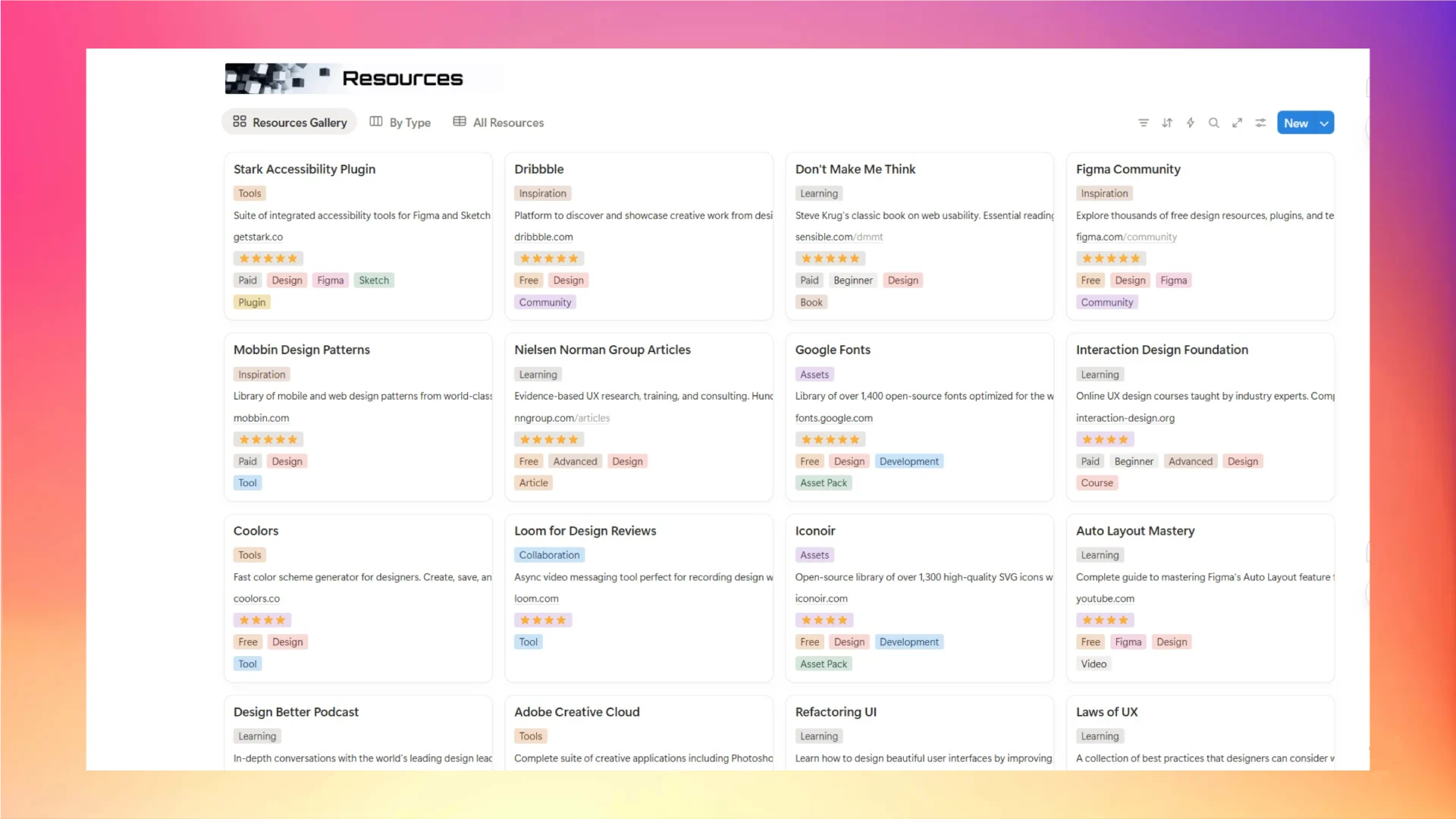
Task: Click the Plugin tag on Stark card
Action: pyautogui.click(x=252, y=302)
